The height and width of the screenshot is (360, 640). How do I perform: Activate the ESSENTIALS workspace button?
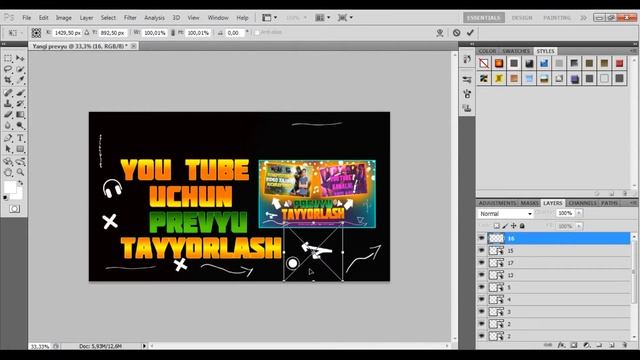tap(484, 18)
